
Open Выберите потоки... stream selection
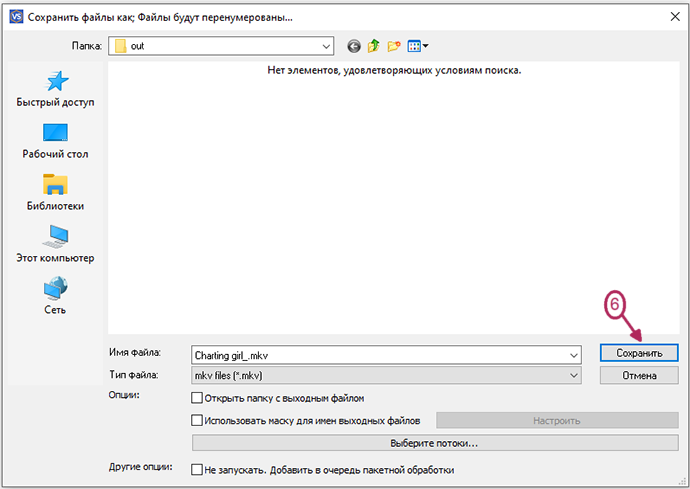(435, 443)
